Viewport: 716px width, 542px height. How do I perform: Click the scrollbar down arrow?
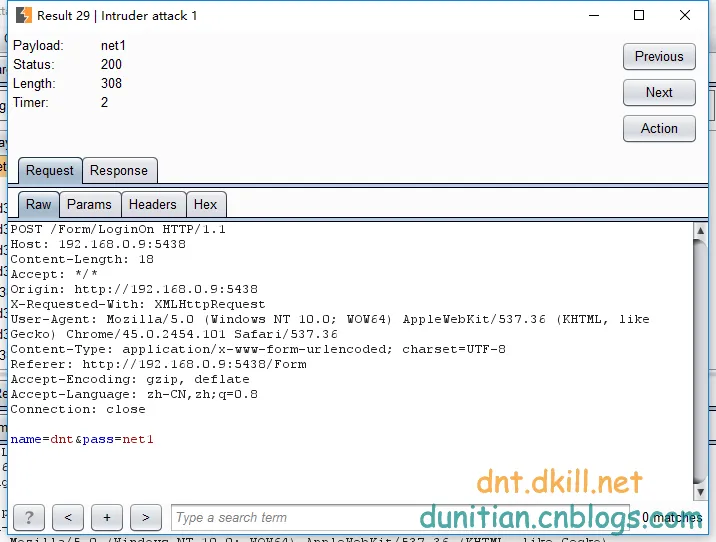pyautogui.click(x=700, y=492)
